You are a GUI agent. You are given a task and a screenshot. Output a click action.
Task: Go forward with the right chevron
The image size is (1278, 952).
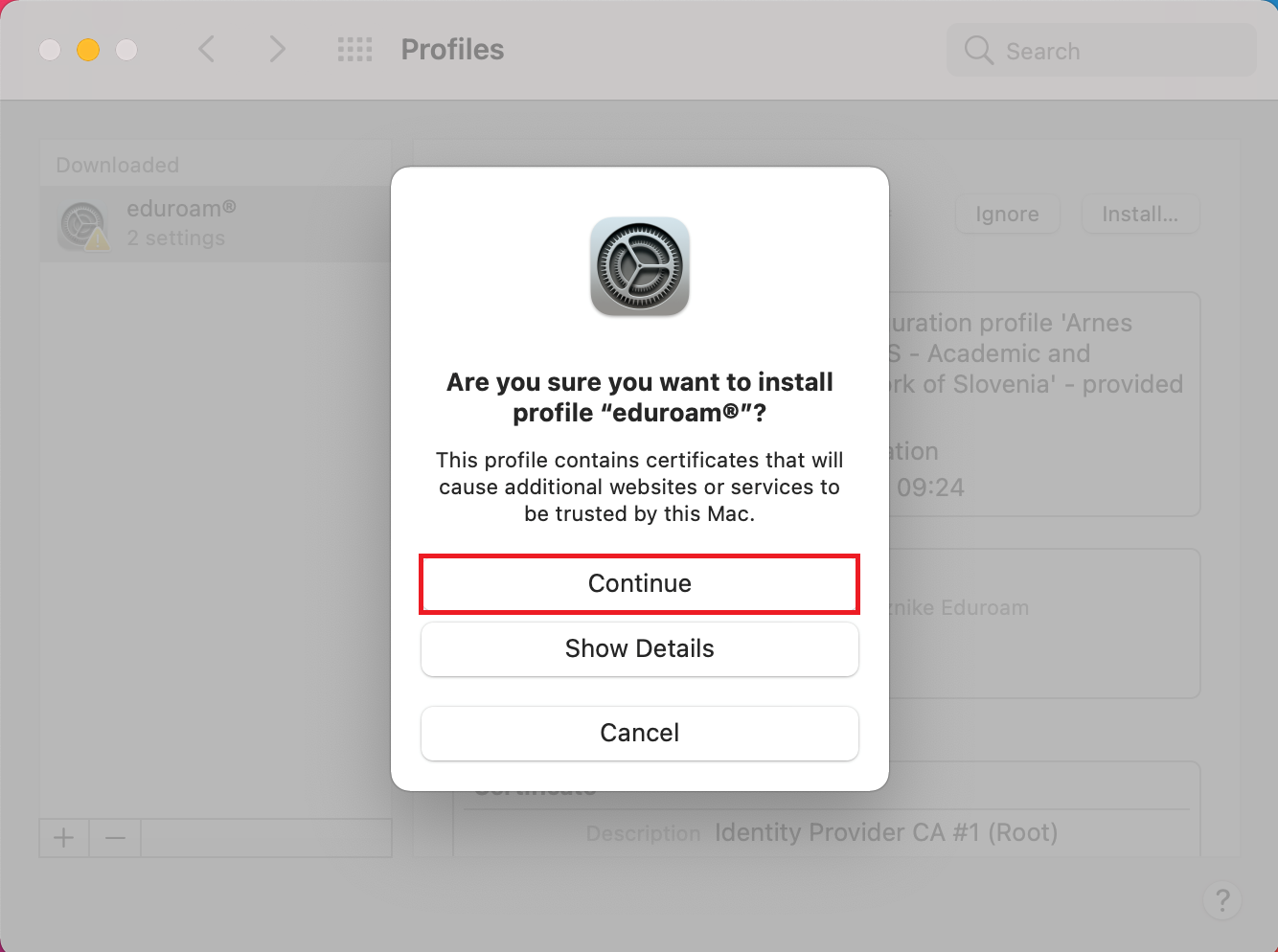click(277, 49)
